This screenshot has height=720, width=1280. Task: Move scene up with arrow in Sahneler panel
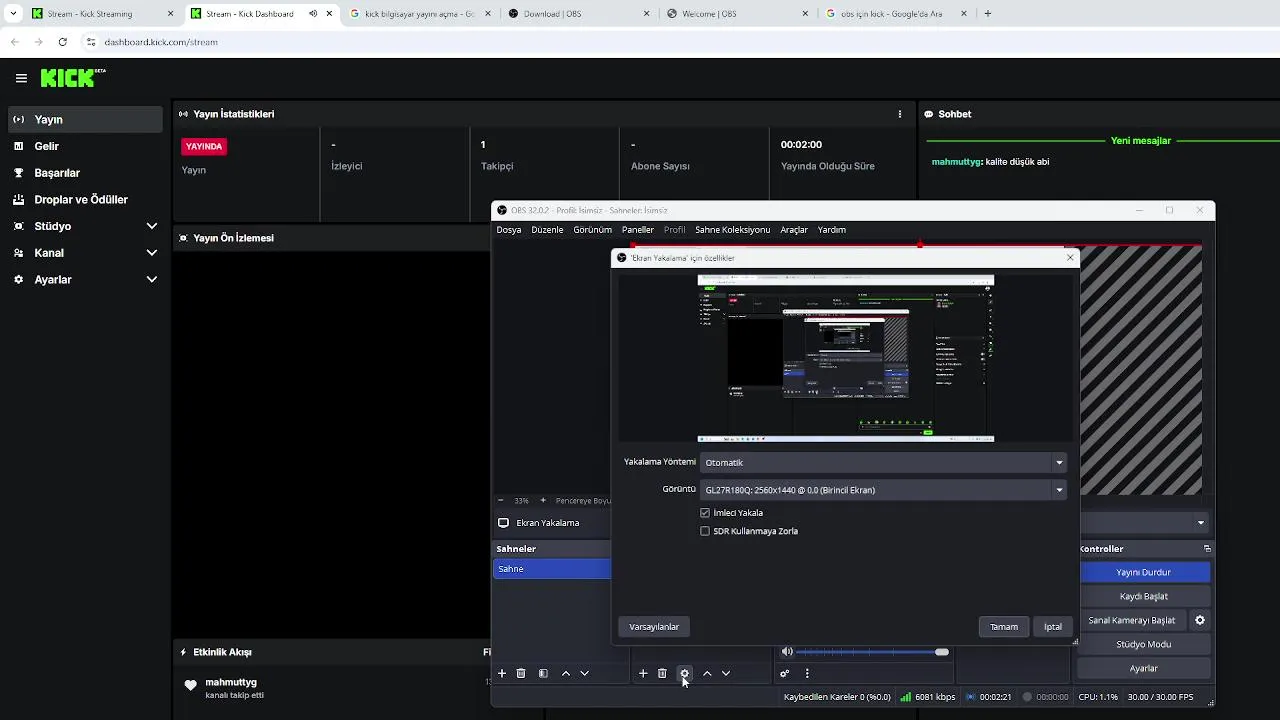coord(566,674)
